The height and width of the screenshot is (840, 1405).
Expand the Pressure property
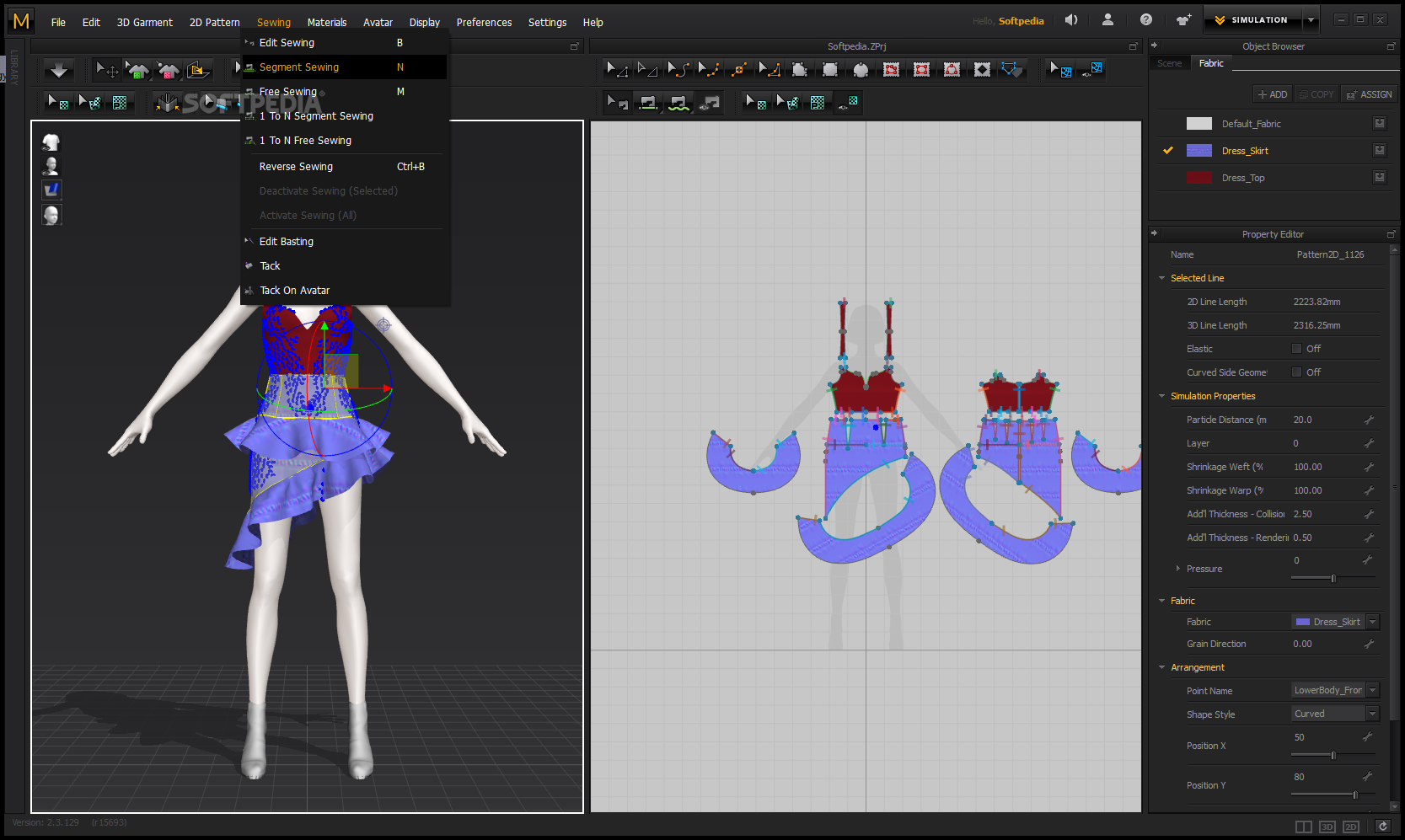(x=1178, y=569)
